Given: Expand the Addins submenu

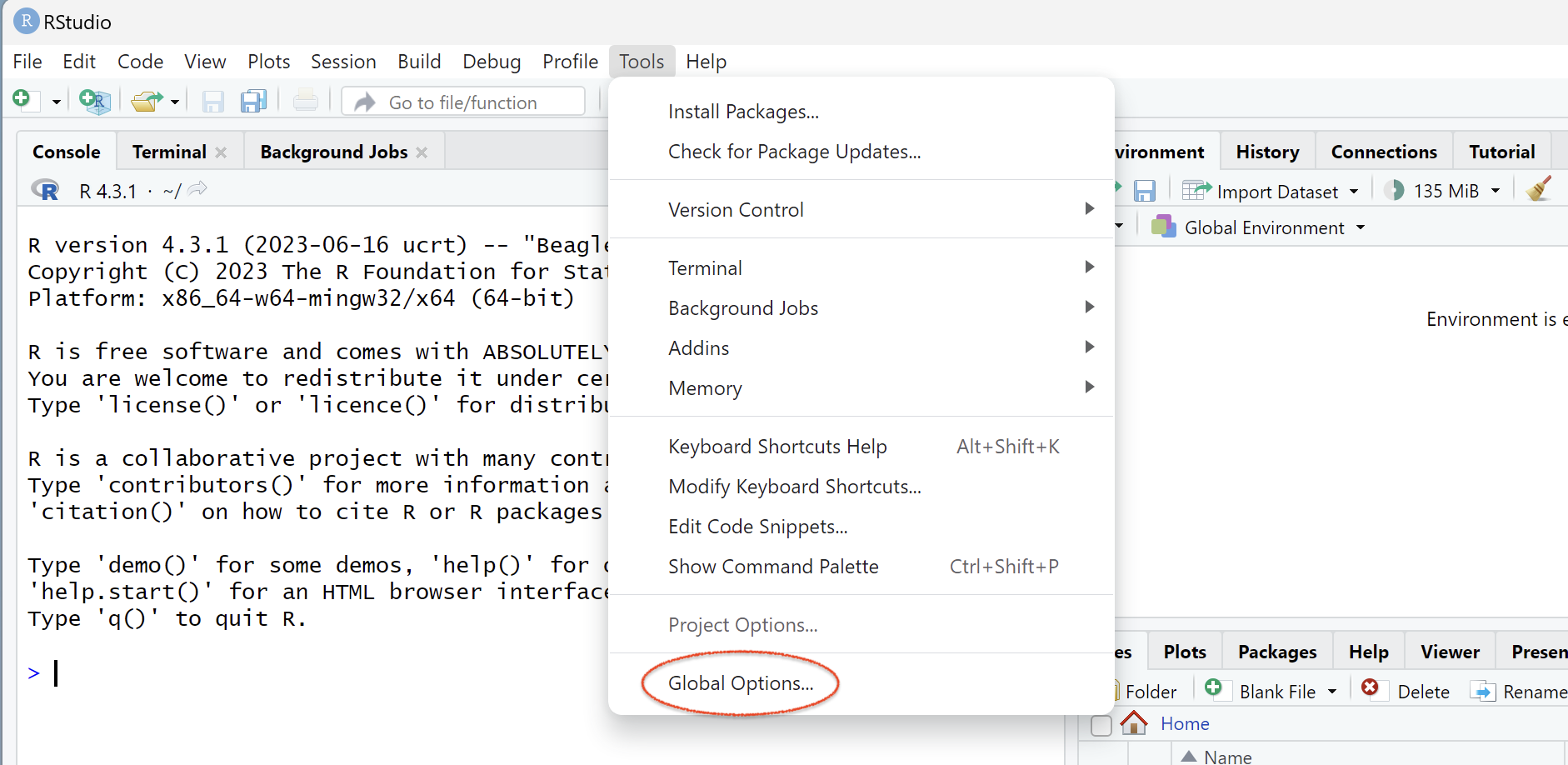Looking at the screenshot, I should point(861,348).
